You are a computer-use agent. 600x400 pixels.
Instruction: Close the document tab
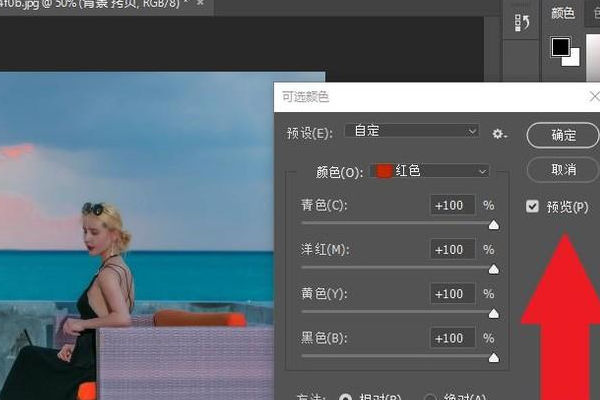200,3
